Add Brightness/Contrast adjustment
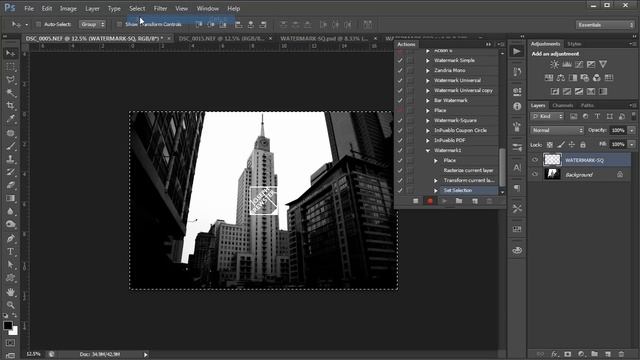 click(x=554, y=64)
